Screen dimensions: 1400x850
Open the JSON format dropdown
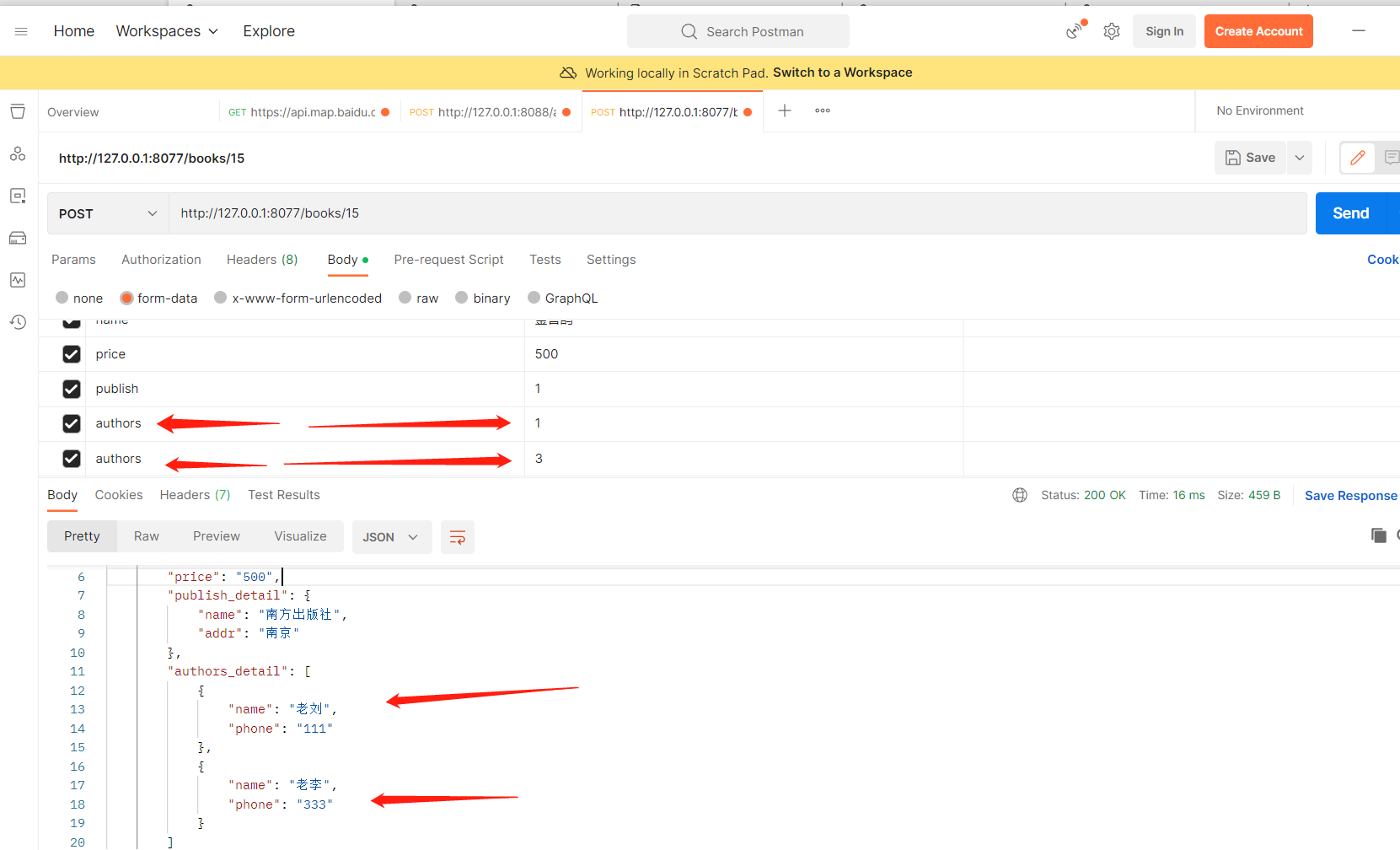(392, 537)
